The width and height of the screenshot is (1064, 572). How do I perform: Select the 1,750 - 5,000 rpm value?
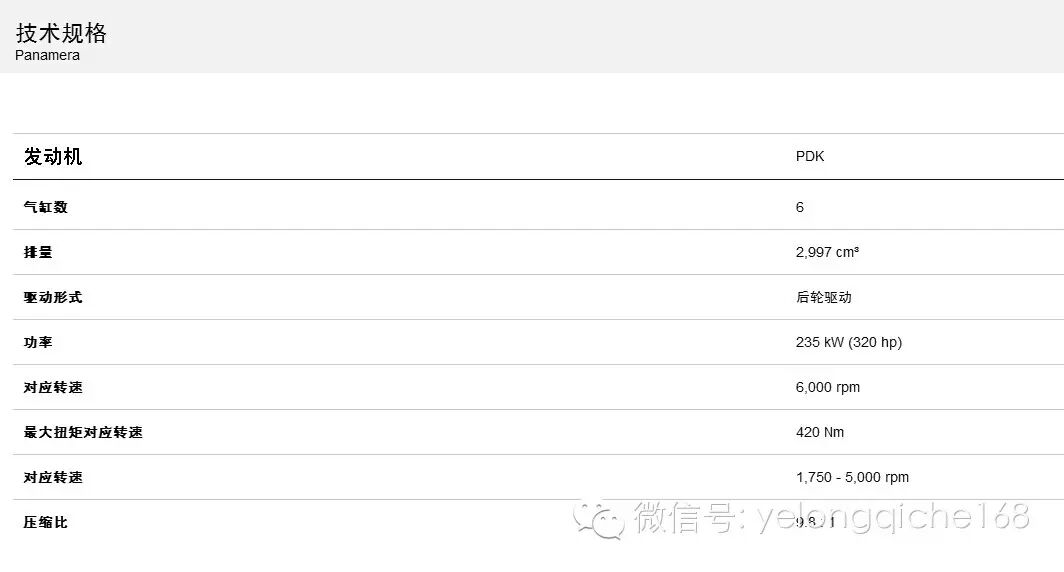pos(852,477)
